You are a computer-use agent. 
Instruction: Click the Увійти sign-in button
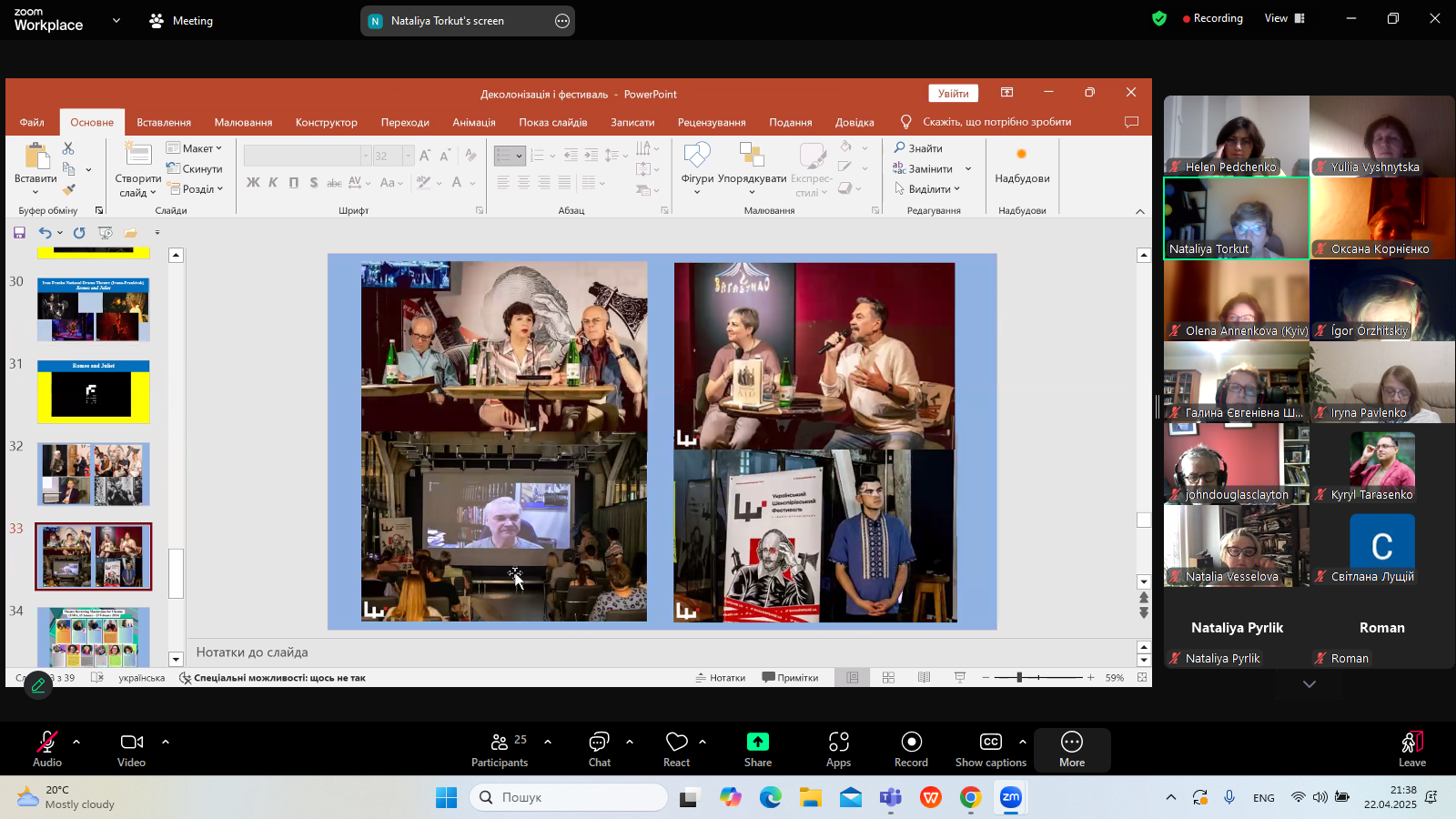(953, 94)
